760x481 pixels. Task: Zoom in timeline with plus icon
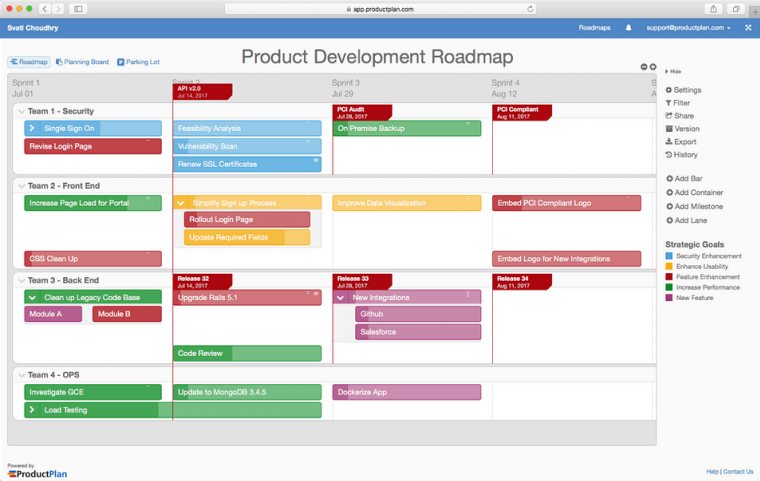(652, 67)
